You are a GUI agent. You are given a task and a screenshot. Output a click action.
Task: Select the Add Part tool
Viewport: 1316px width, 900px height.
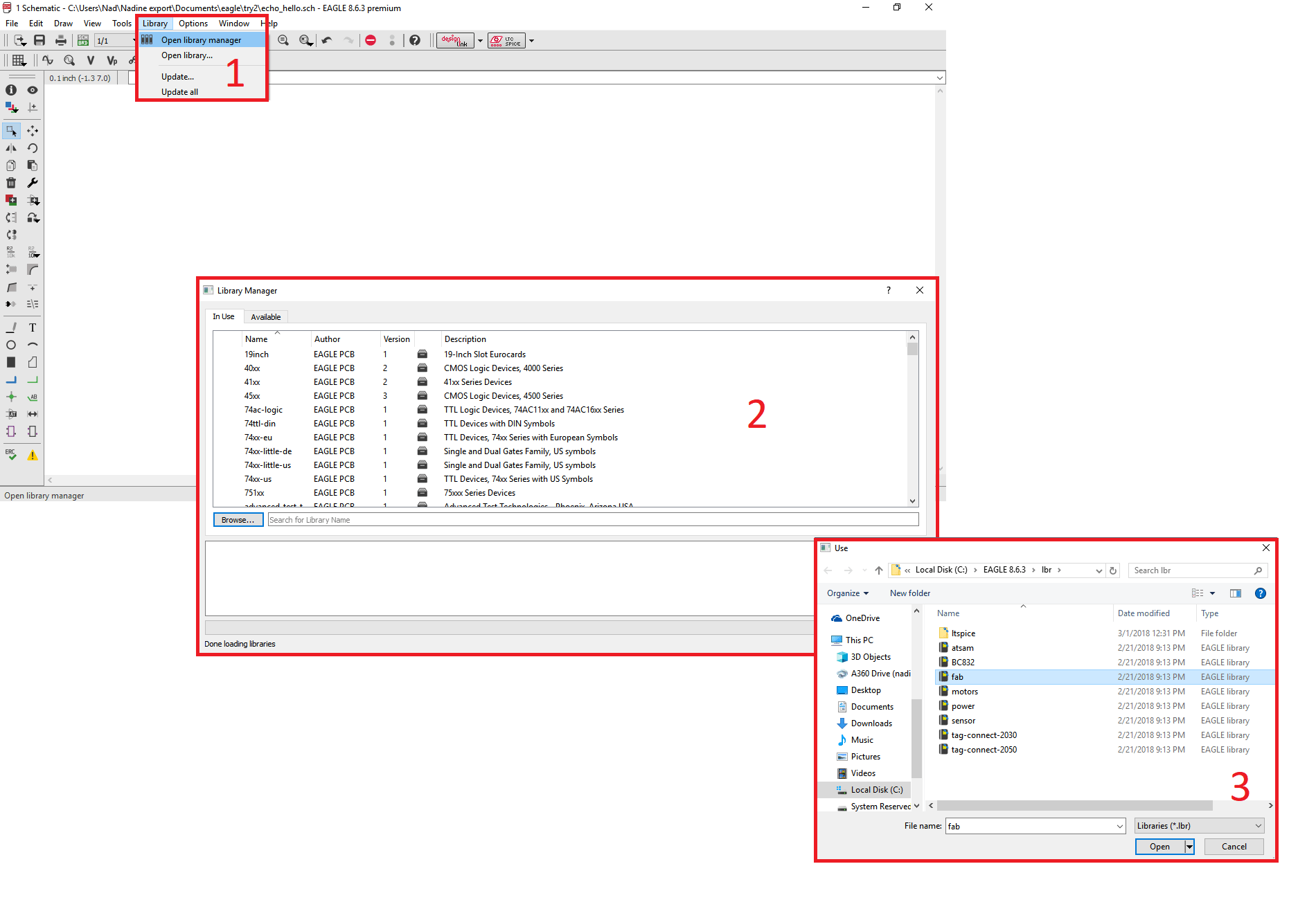pyautogui.click(x=11, y=200)
